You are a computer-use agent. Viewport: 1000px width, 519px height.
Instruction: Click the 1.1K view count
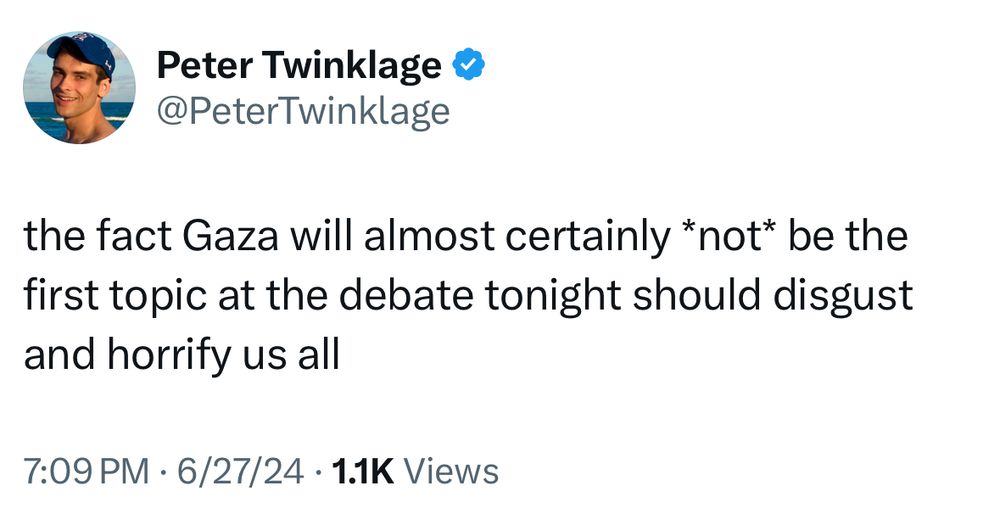[363, 469]
